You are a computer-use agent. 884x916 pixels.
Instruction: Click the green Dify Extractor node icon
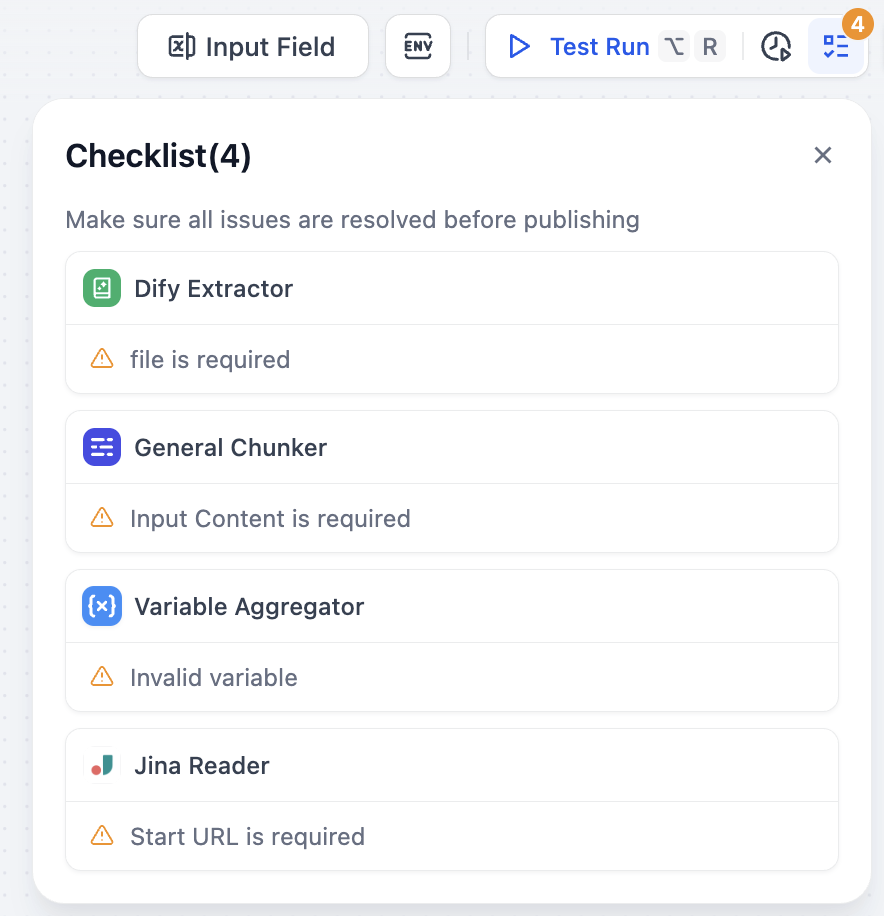point(102,288)
